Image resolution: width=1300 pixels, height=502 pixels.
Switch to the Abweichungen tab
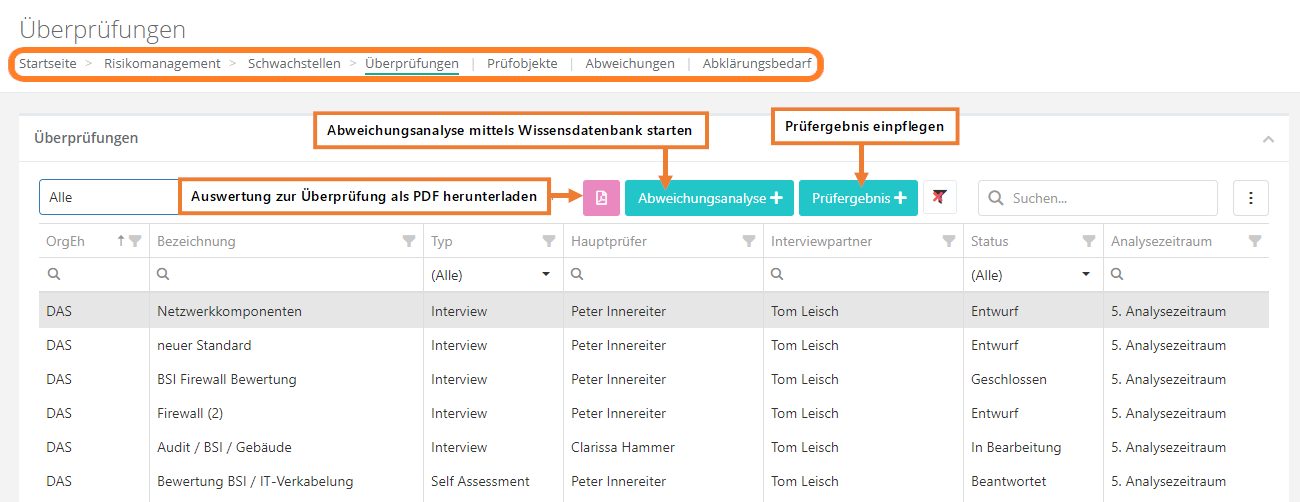tap(630, 63)
